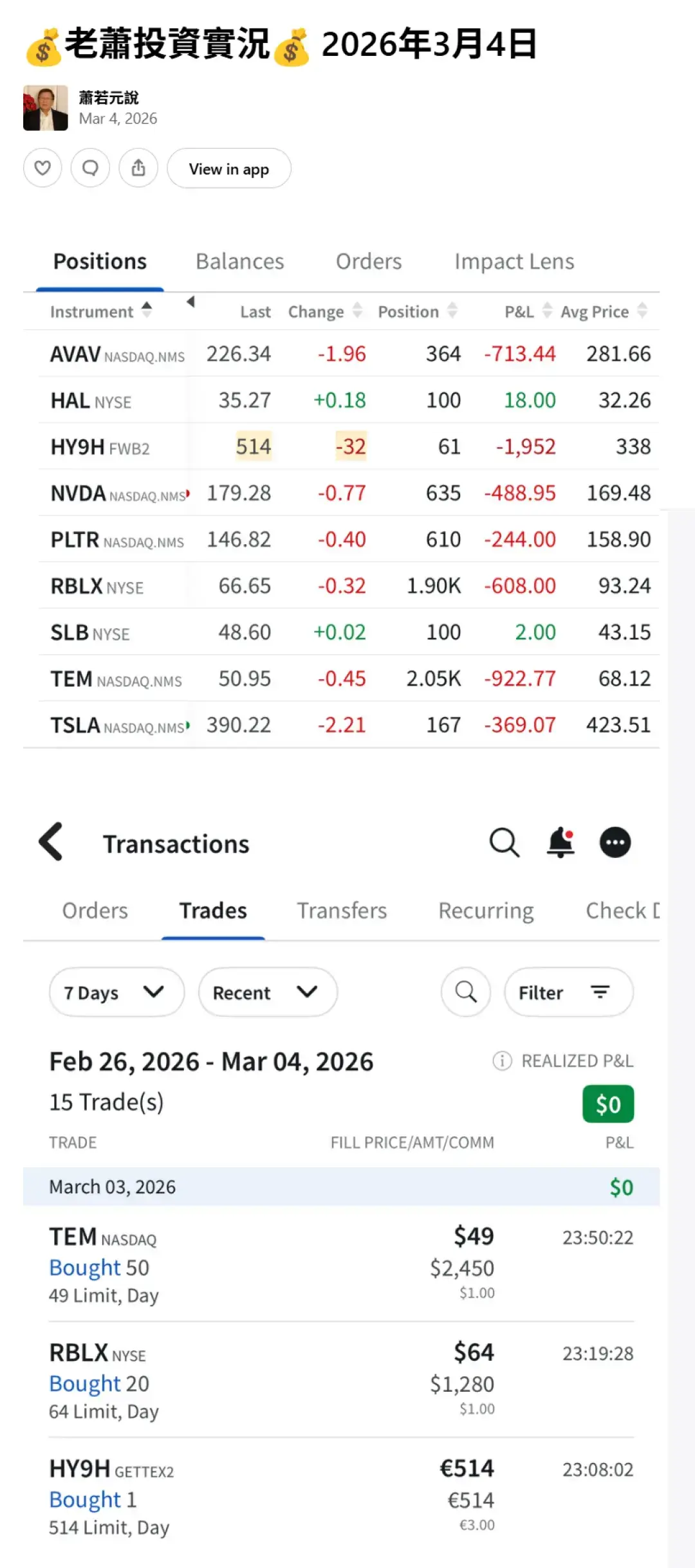Open the Filter button
The image size is (695, 1568).
(x=568, y=992)
